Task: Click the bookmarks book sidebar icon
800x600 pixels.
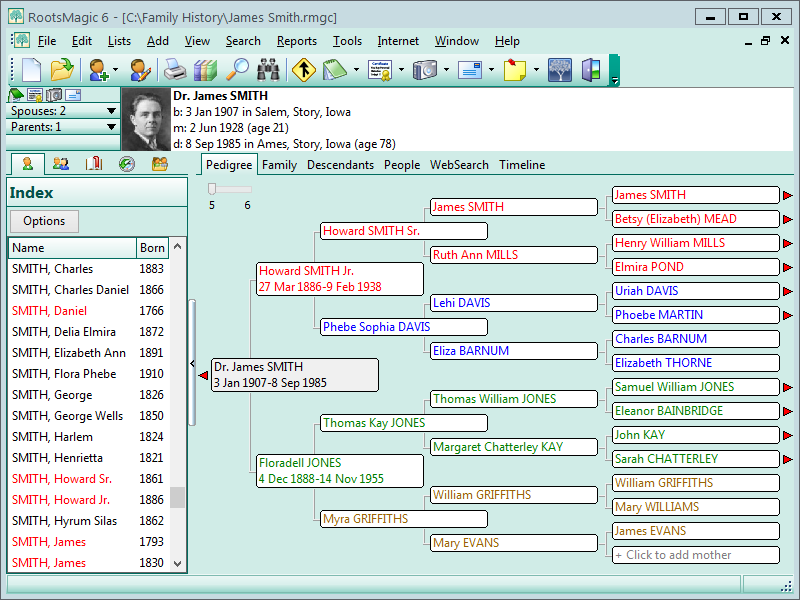Action: pos(93,164)
